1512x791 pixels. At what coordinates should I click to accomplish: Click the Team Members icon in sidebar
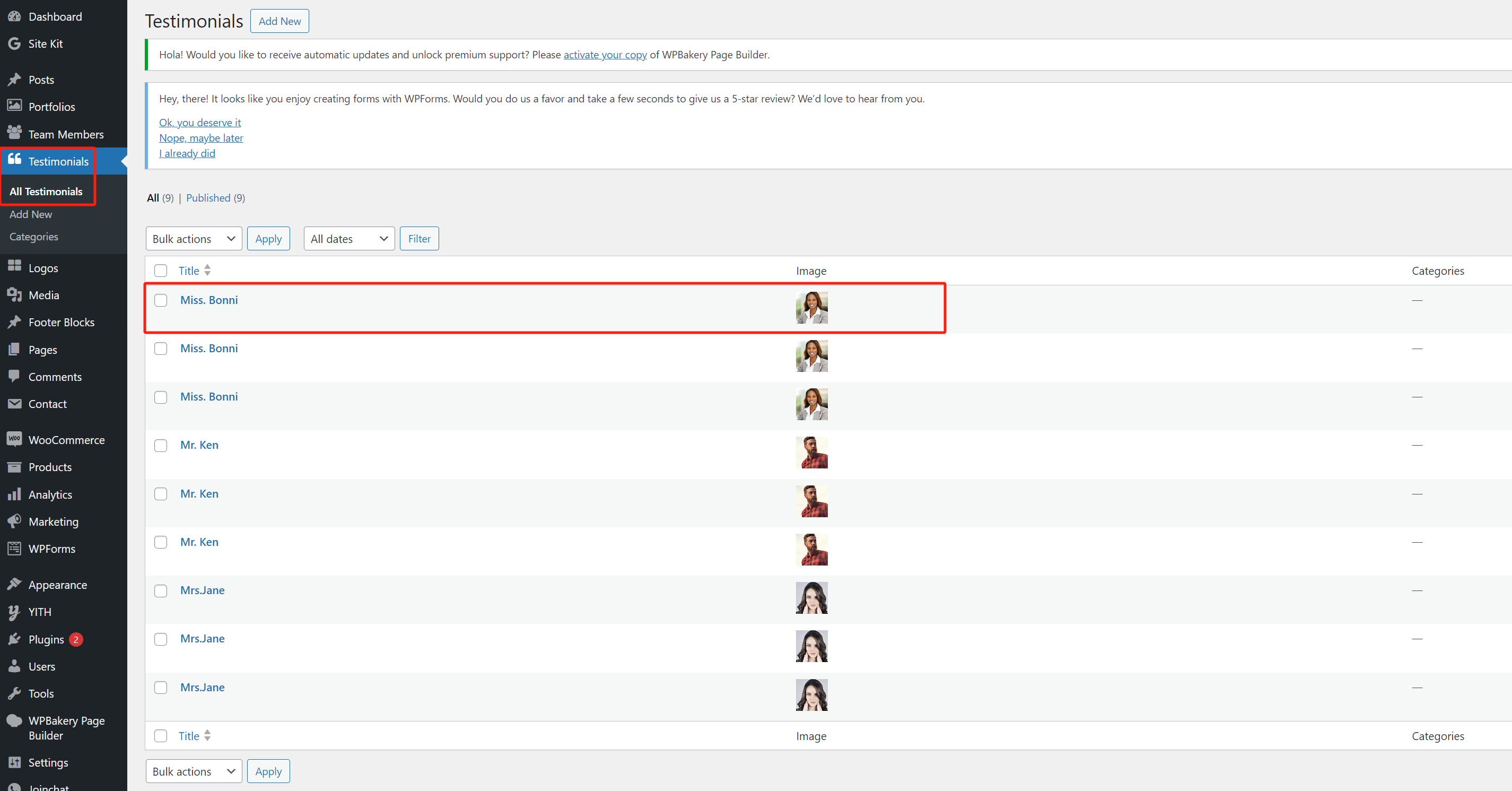pyautogui.click(x=14, y=132)
